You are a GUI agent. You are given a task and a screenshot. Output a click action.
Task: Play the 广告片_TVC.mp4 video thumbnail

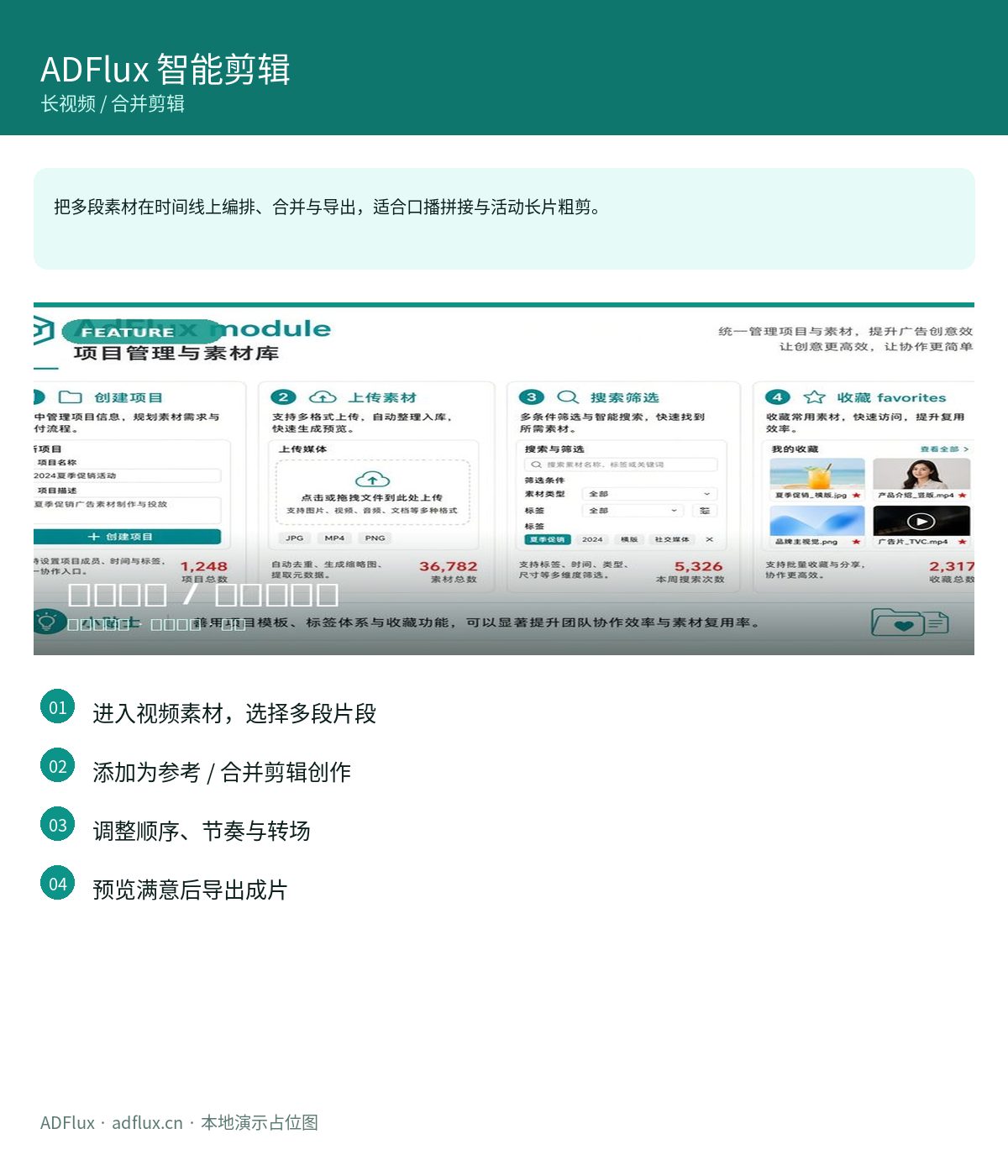pos(921,521)
